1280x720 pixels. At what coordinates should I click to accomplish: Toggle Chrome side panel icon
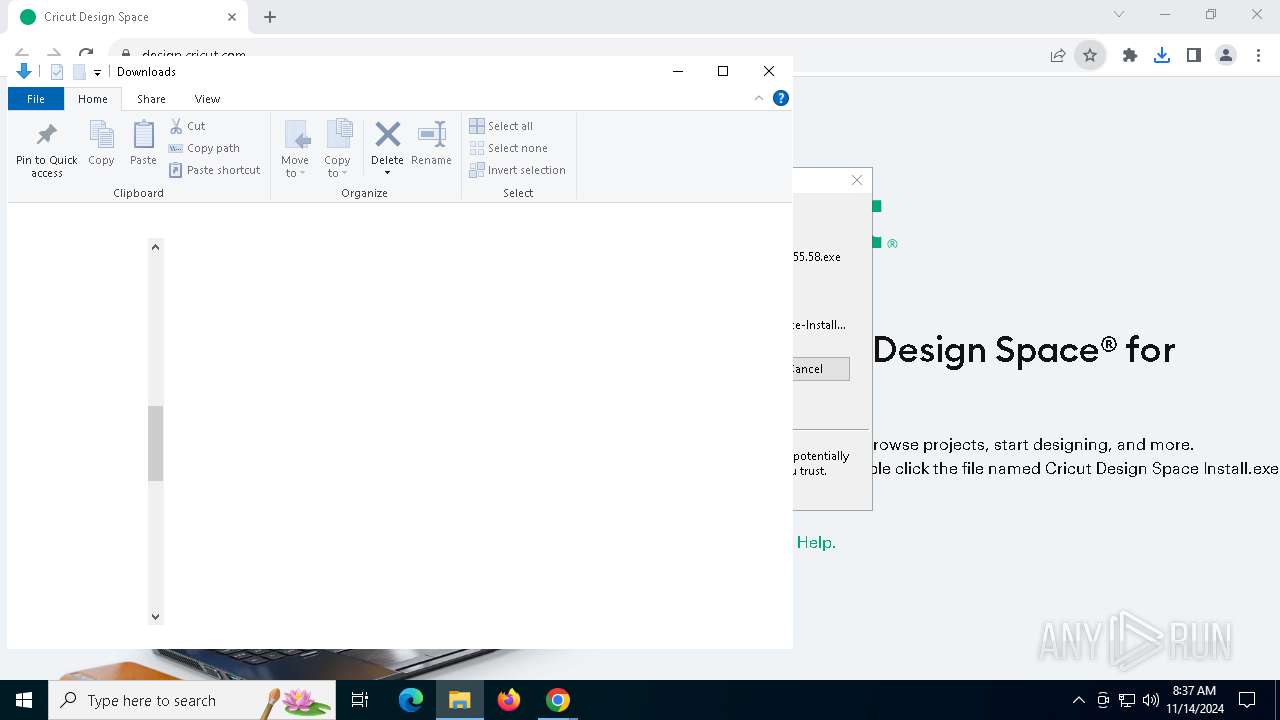tap(1194, 56)
